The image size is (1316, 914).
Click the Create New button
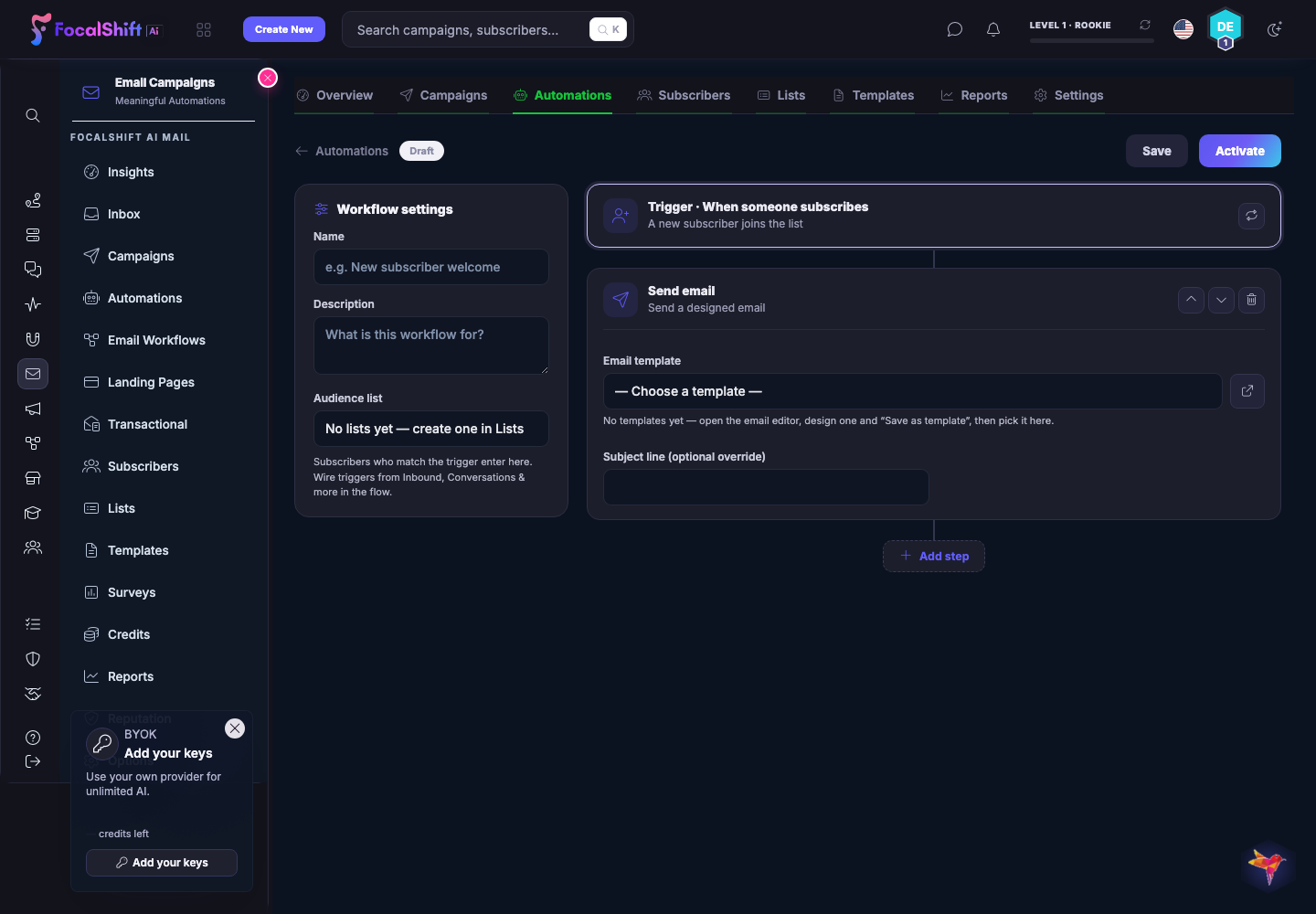click(283, 29)
